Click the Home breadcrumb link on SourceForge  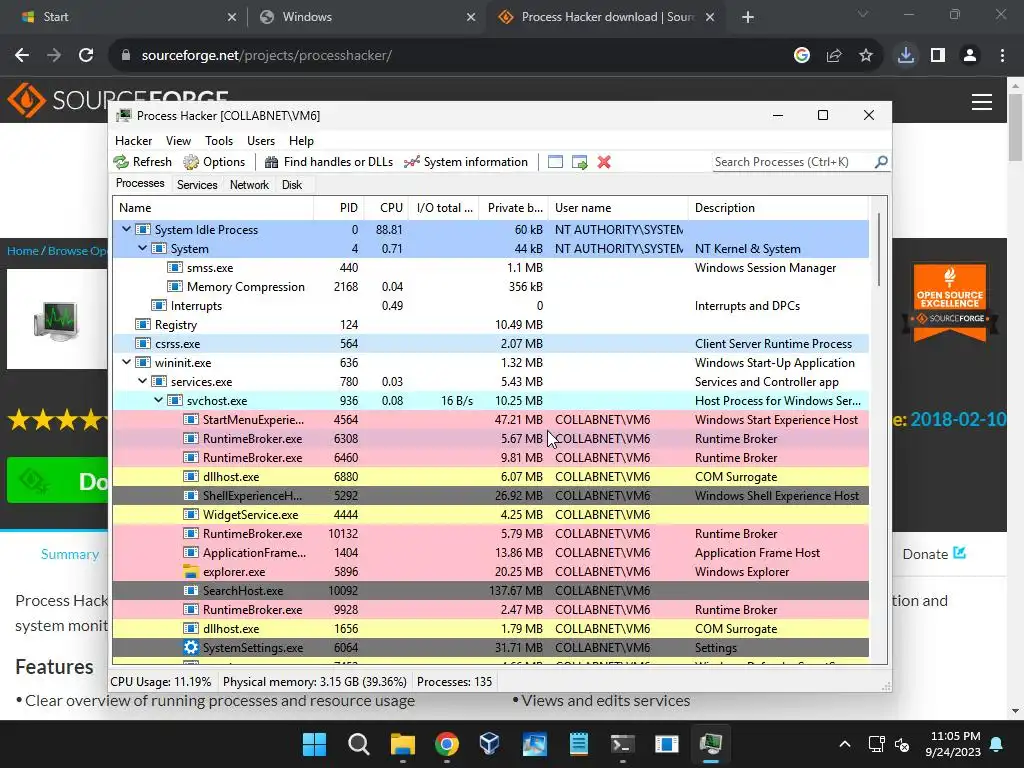(x=22, y=251)
